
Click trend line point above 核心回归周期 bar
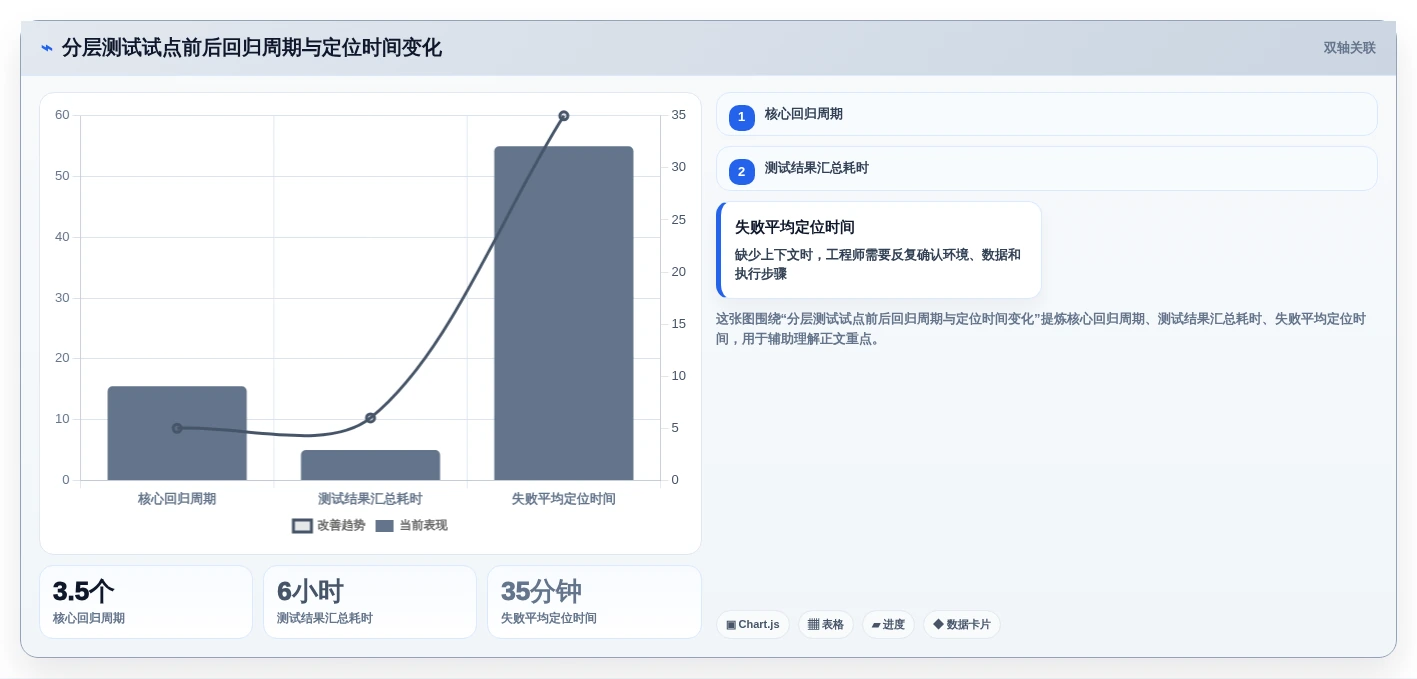pyautogui.click(x=177, y=428)
